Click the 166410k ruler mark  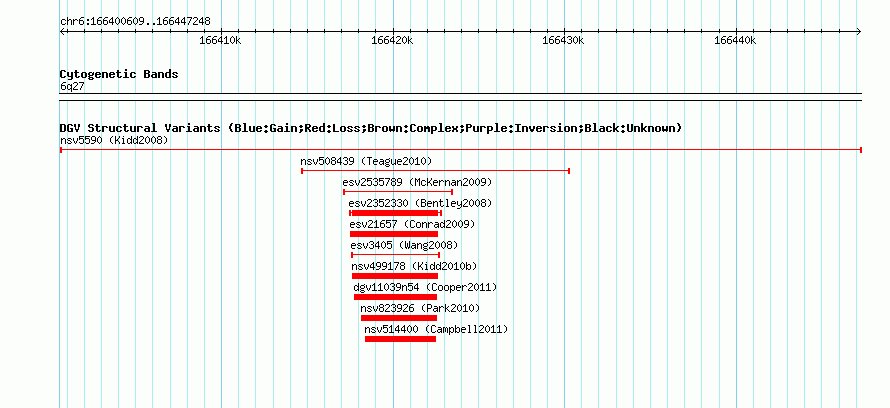[x=220, y=40]
